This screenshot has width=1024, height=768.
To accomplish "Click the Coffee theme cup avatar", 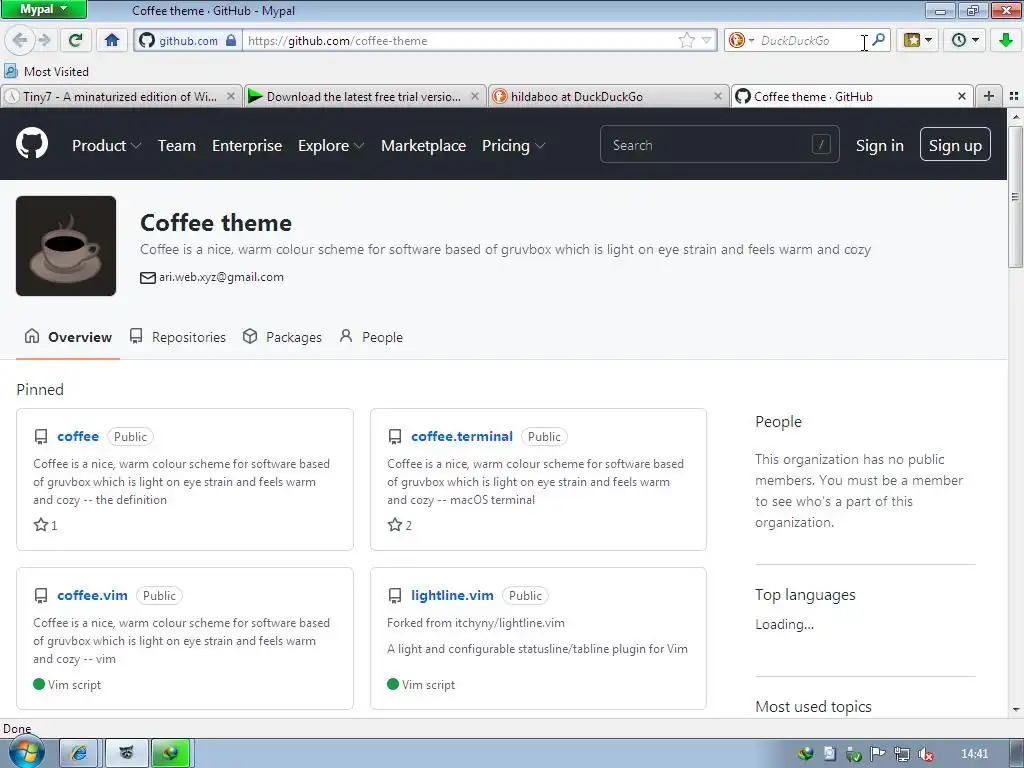I will (x=66, y=246).
